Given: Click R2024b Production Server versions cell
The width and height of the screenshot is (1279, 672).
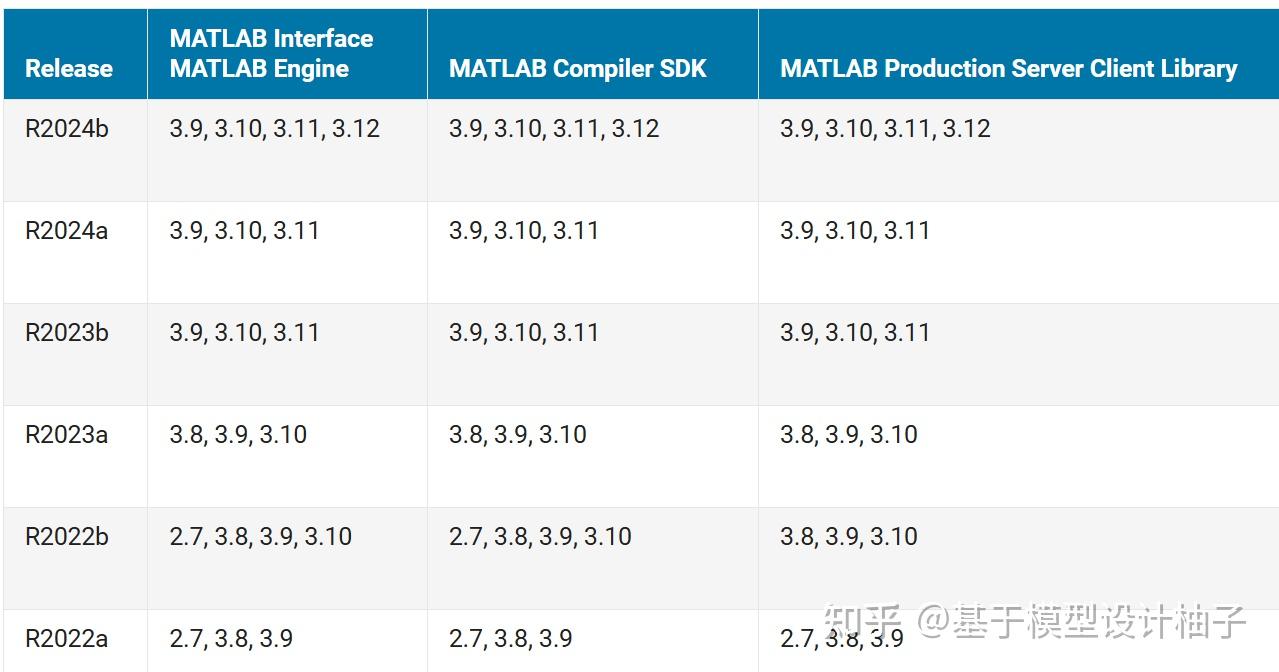Looking at the screenshot, I should point(885,129).
